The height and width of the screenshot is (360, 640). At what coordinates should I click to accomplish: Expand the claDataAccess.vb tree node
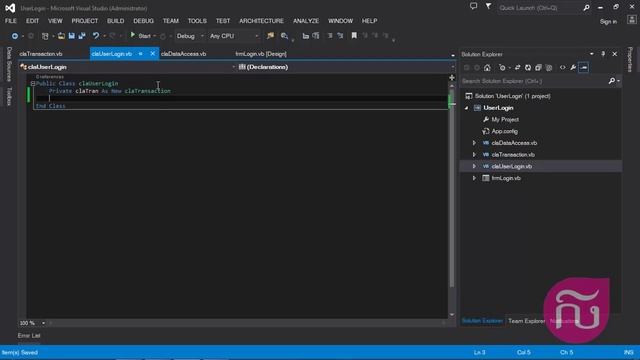[474, 143]
